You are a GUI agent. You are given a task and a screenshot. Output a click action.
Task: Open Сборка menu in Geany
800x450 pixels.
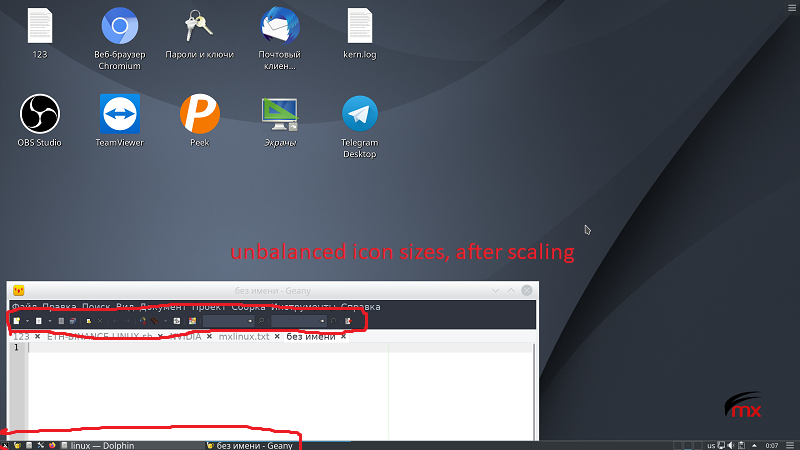tap(248, 307)
